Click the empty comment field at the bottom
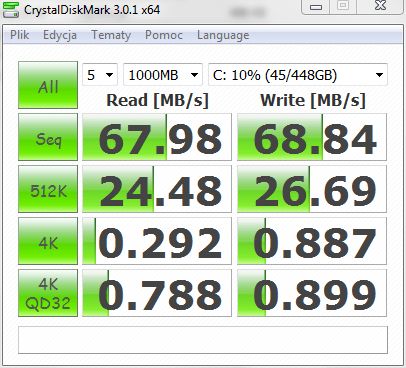 pos(203,340)
